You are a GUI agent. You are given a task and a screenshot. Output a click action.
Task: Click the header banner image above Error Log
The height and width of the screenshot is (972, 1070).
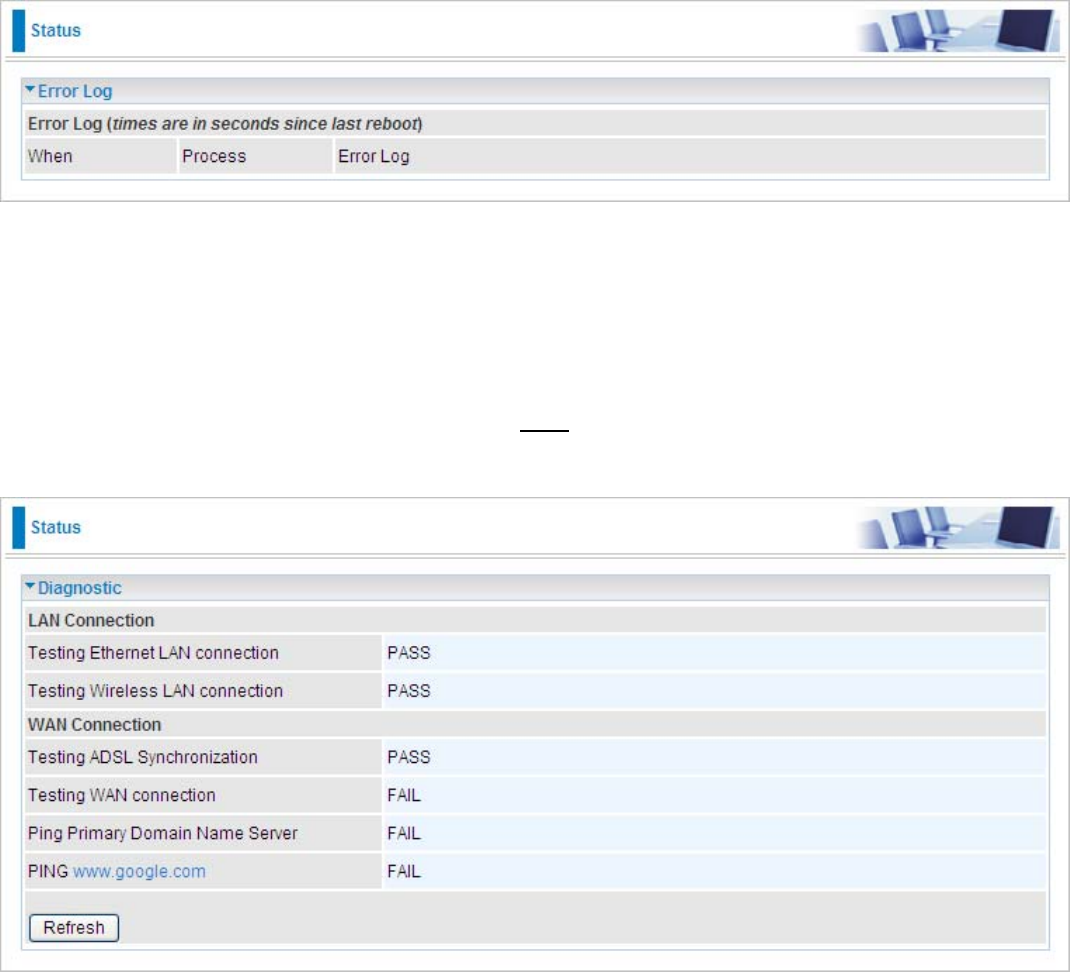pos(958,30)
